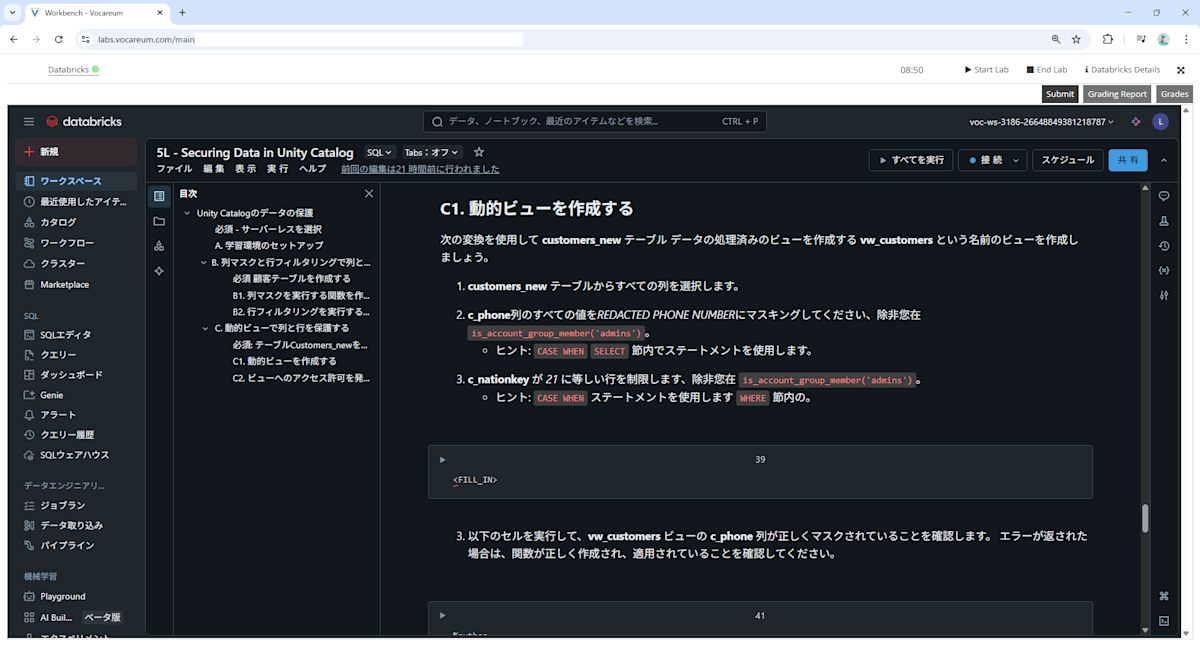The image size is (1200, 645).
Task: Click the <FILL_IN> code cell editor
Action: pyautogui.click(x=760, y=481)
